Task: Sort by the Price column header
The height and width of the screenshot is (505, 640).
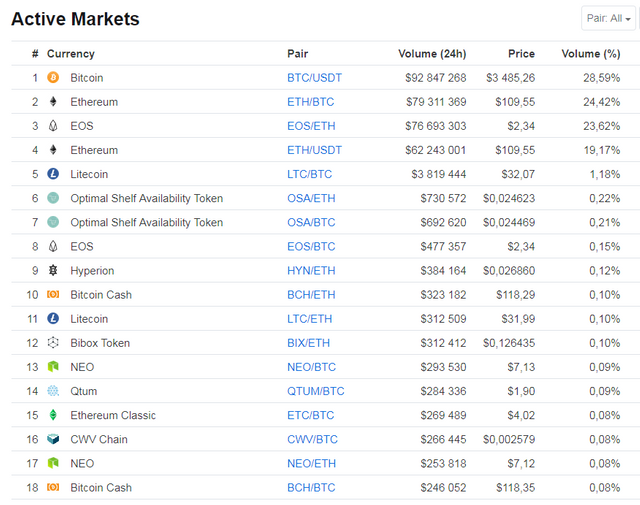Action: (x=521, y=53)
